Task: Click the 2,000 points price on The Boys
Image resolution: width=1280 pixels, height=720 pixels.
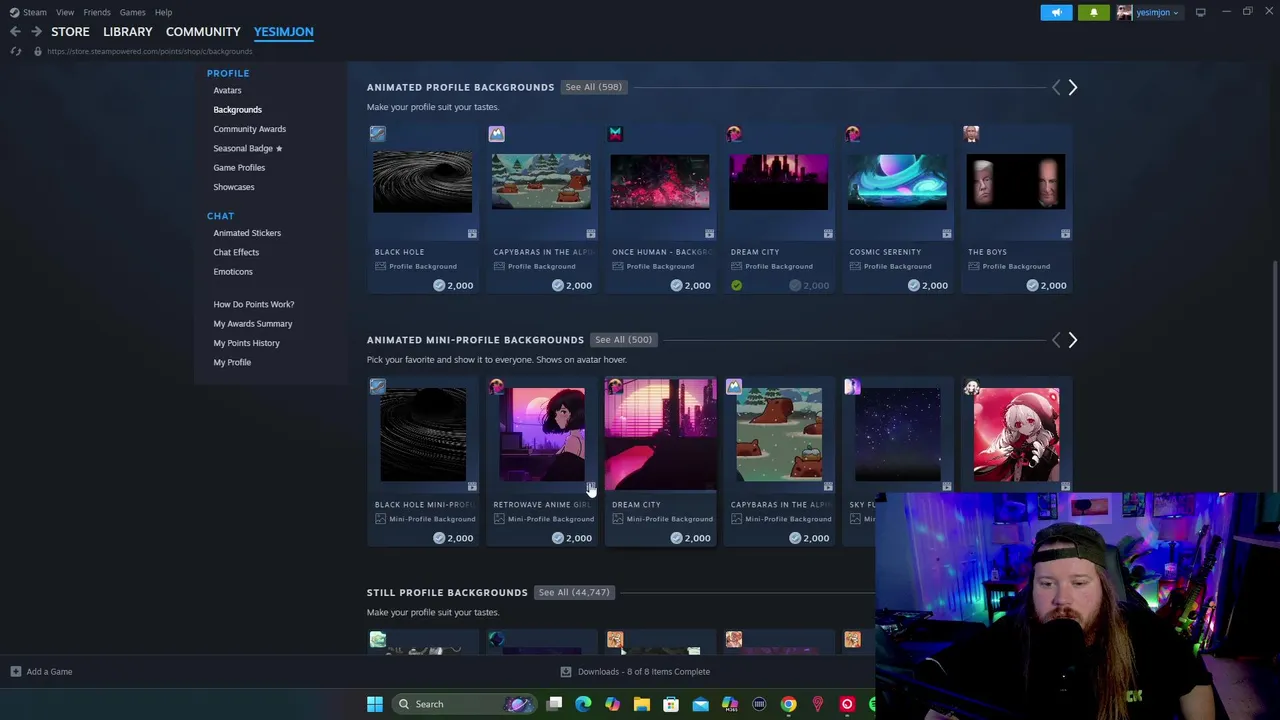Action: pos(1045,286)
